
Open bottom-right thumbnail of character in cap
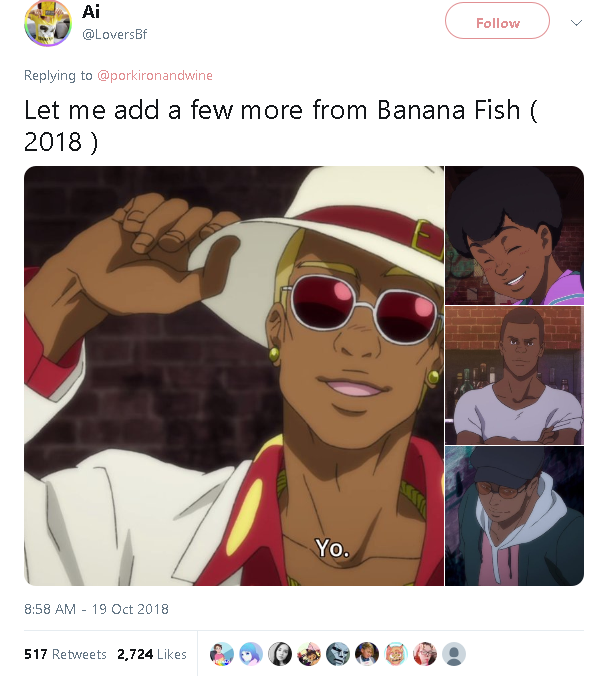point(514,516)
